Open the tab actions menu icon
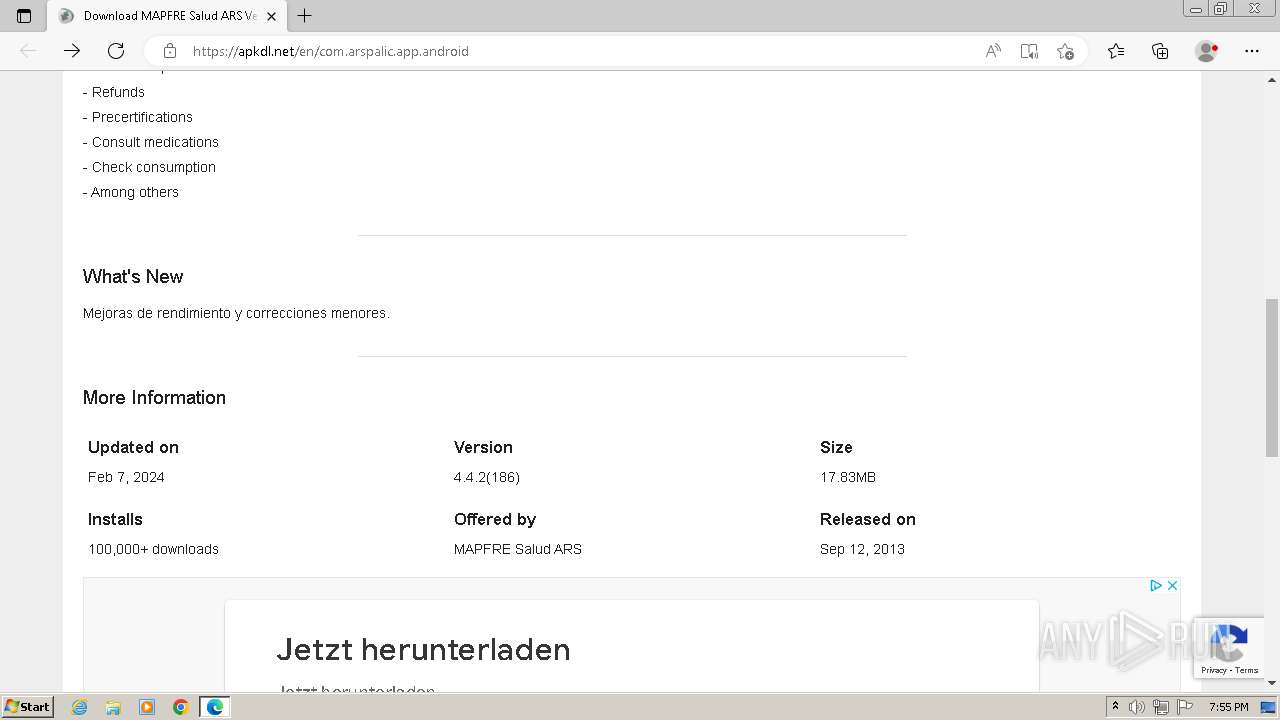Screen dimensions: 1280x720 pyautogui.click(x=24, y=16)
